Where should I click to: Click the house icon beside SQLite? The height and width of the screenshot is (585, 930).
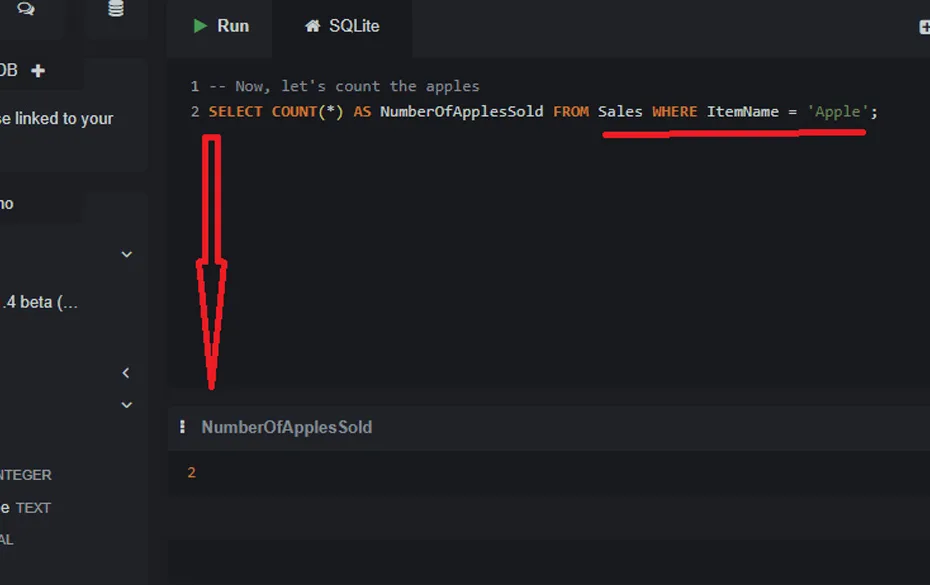[313, 26]
